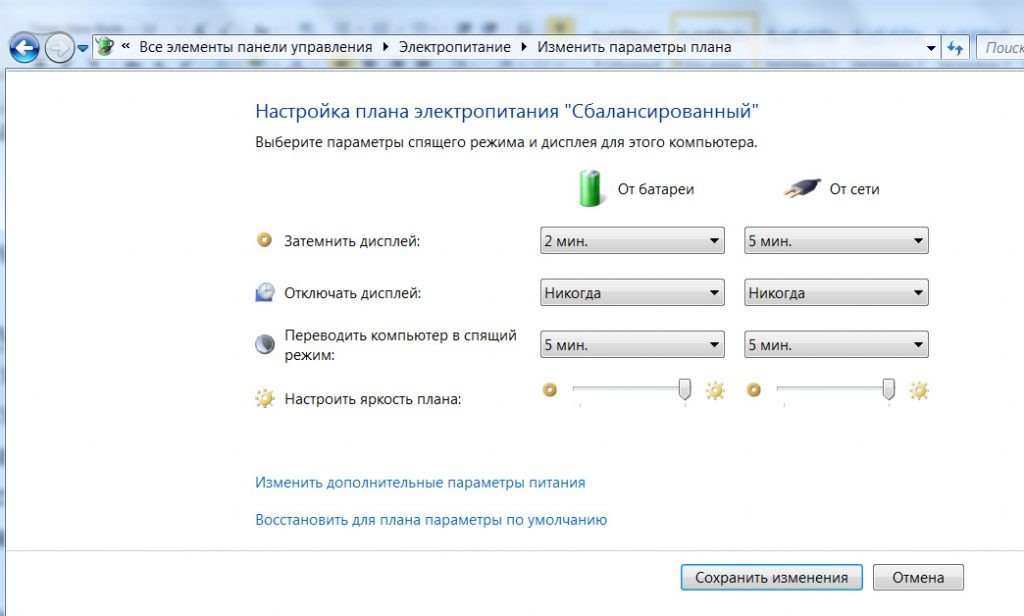
Task: Click the search field in top right
Action: click(1000, 47)
